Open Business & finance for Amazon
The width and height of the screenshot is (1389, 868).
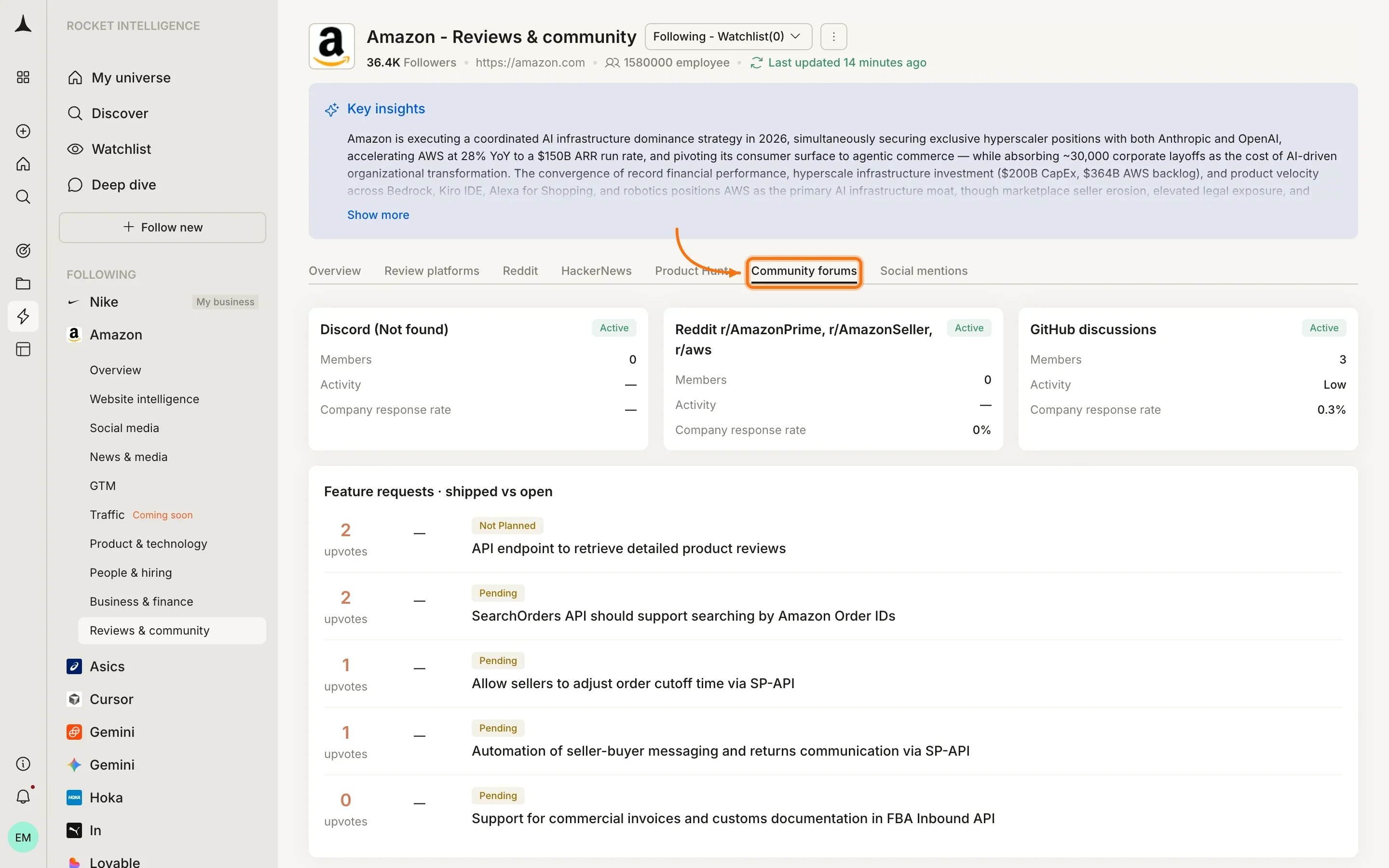(141, 602)
